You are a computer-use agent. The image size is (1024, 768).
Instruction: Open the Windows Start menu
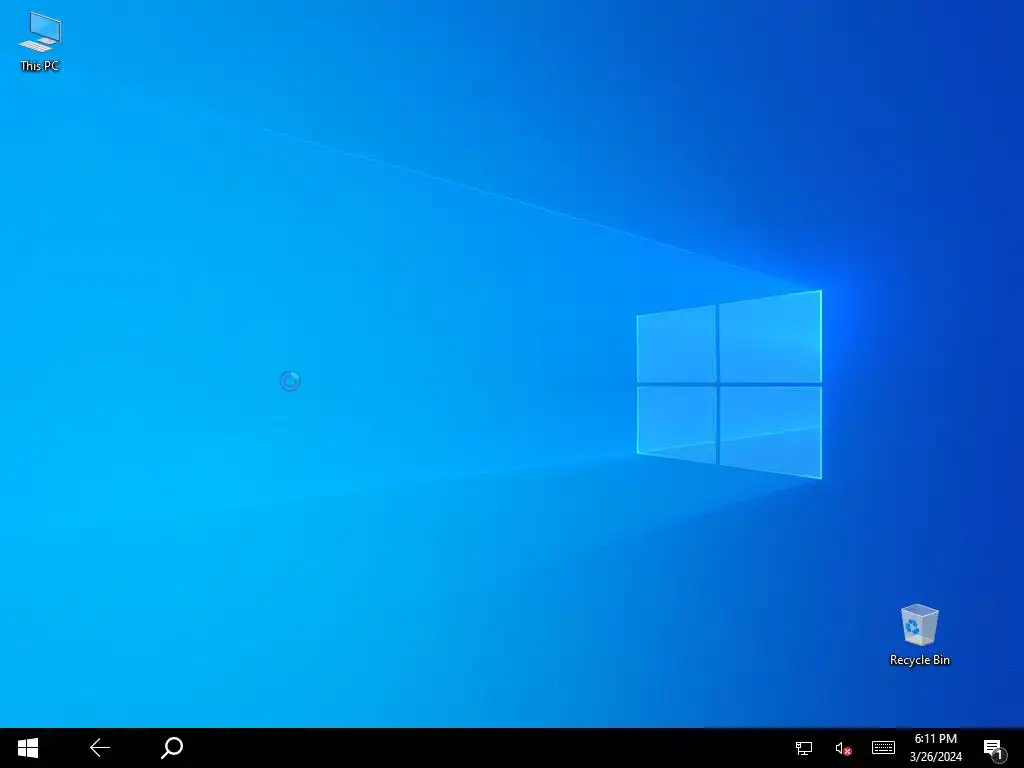[28, 748]
